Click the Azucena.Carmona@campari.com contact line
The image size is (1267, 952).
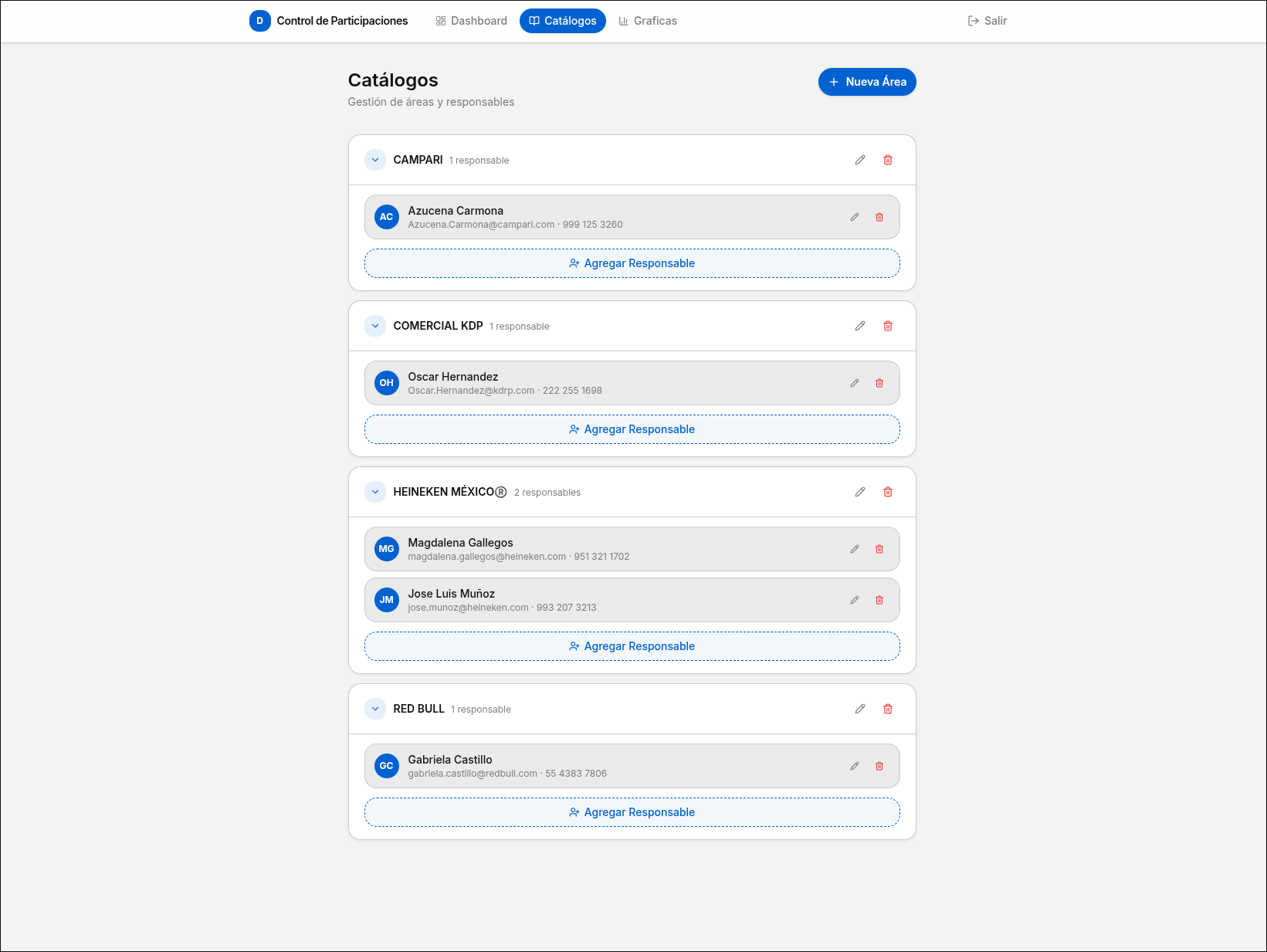515,225
